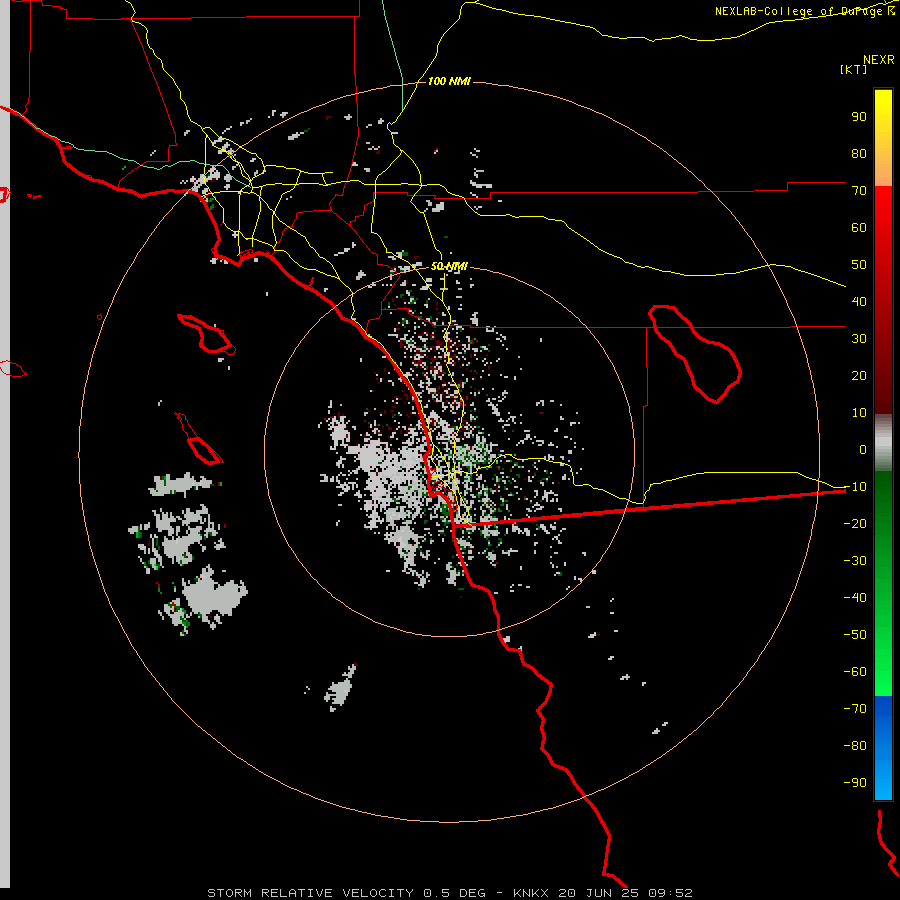This screenshot has width=900, height=900.
Task: Select the 20 value on the velocity scale
Action: (859, 375)
